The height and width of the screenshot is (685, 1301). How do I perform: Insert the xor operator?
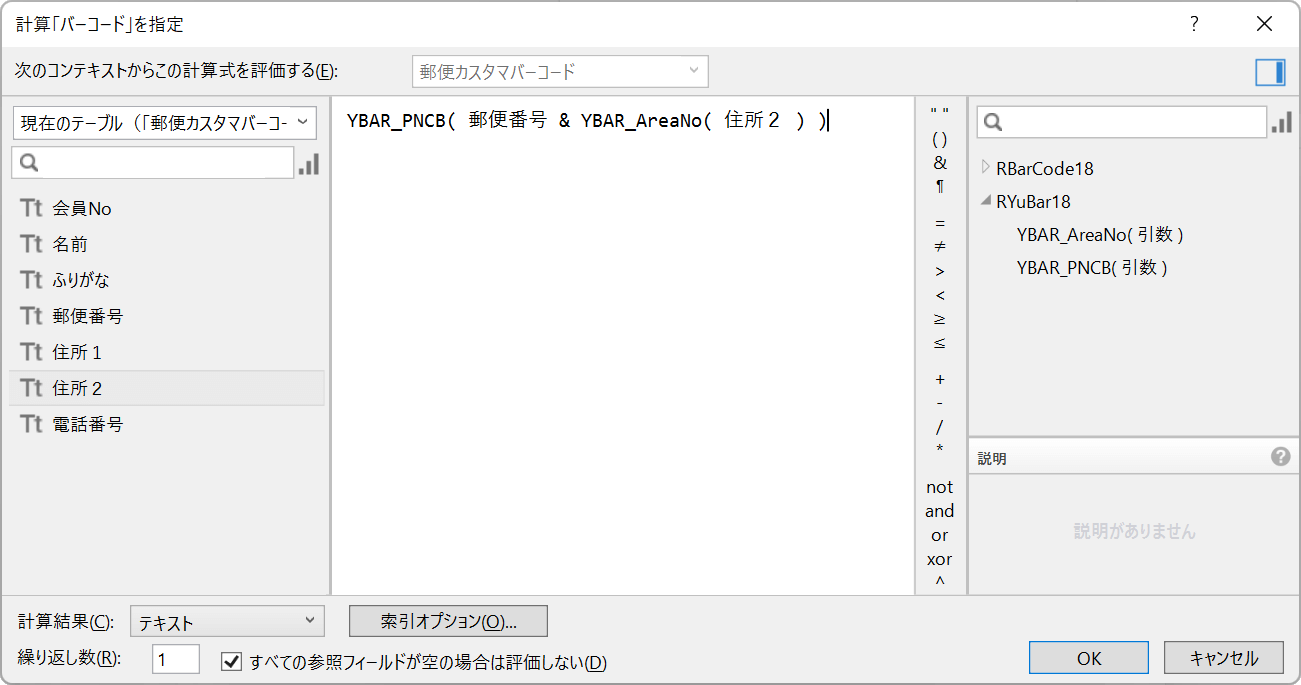pos(939,559)
